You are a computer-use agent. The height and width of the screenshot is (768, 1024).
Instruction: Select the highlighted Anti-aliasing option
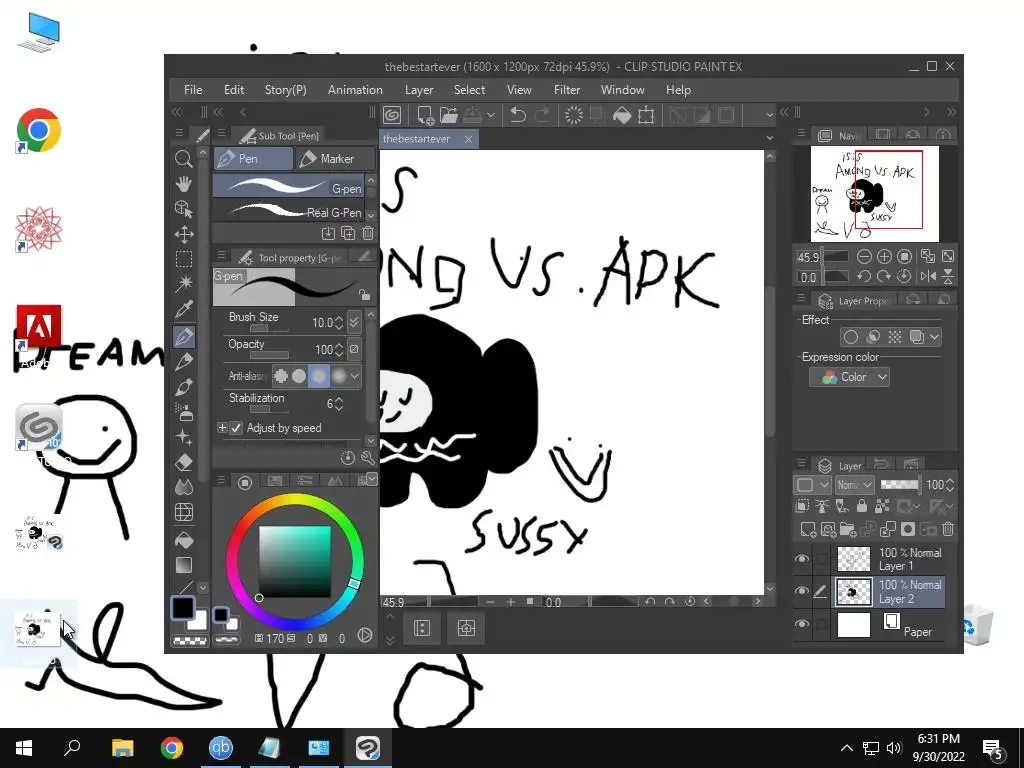319,376
